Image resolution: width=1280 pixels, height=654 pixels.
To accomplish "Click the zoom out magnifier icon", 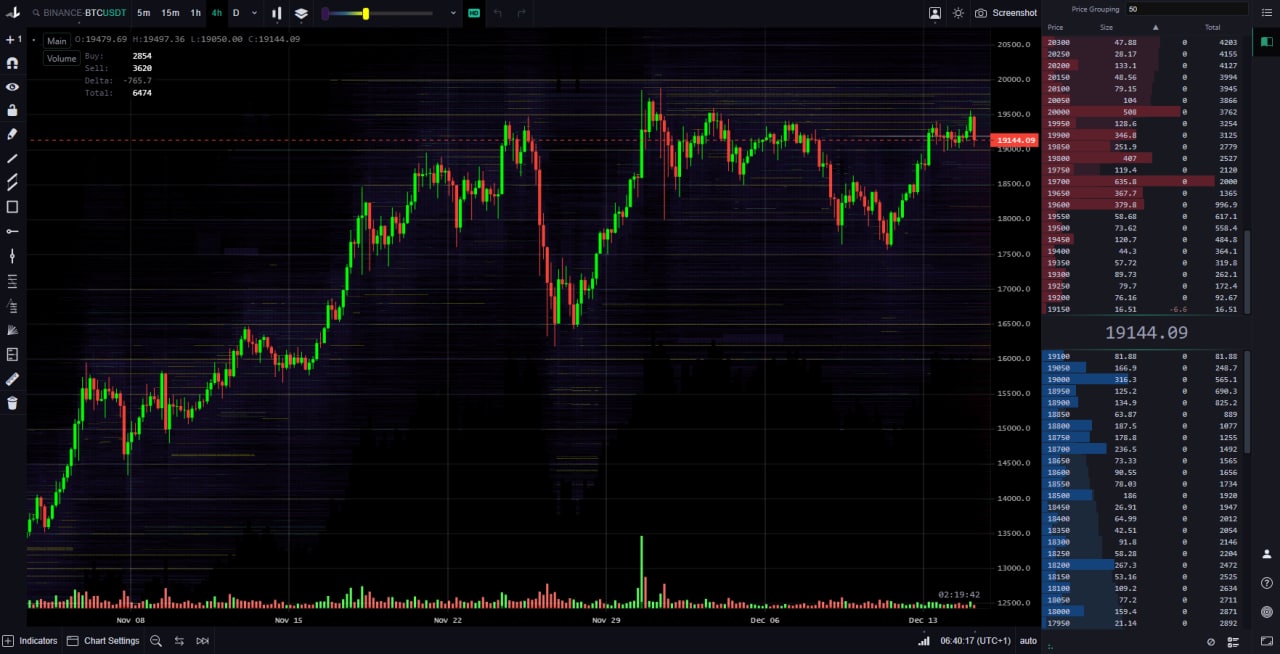I will 156,641.
